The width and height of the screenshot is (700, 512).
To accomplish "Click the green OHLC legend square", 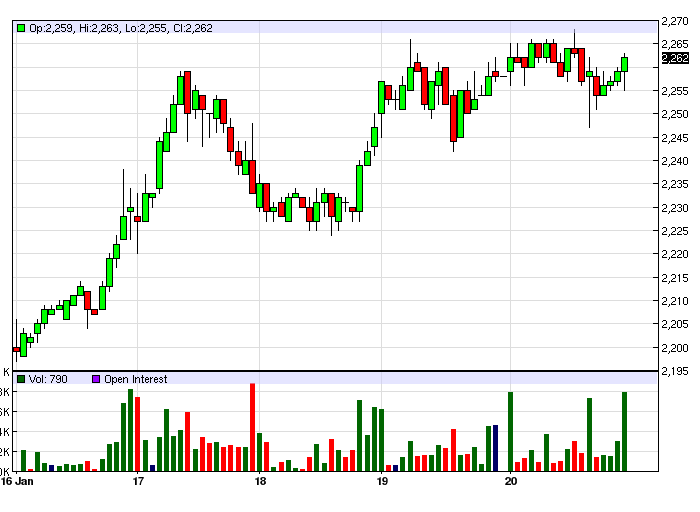I will [20, 28].
